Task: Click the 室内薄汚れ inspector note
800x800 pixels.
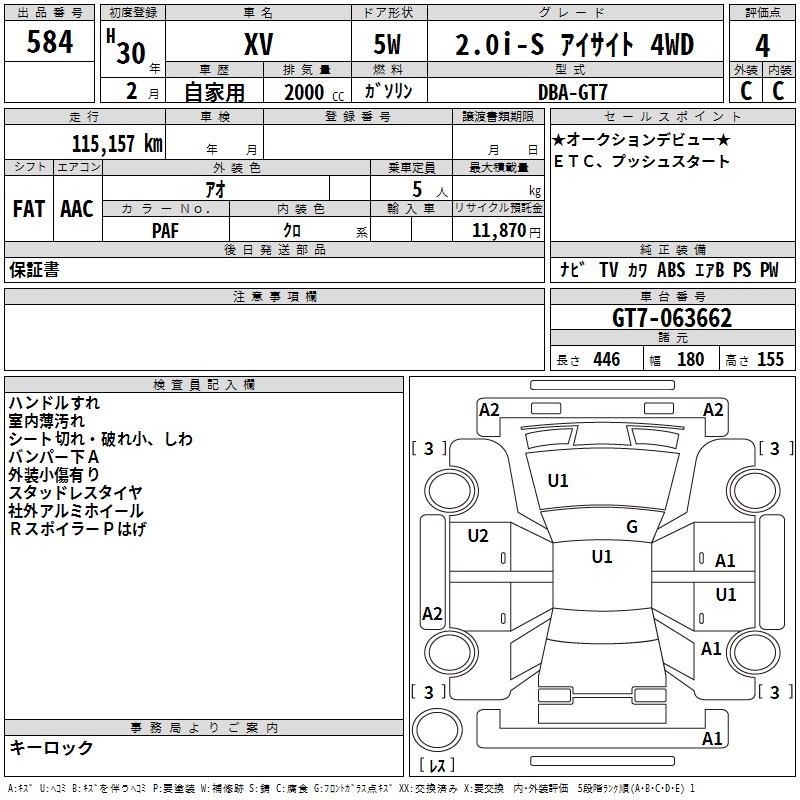Action: click(x=46, y=421)
